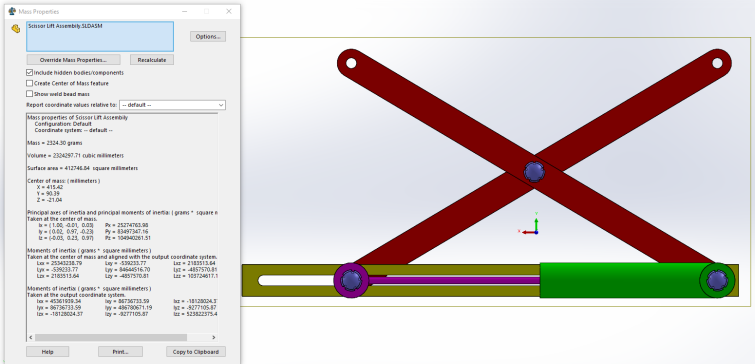The width and height of the screenshot is (755, 364).
Task: Click the top-right hole of the scissor arm
Action: click(717, 63)
